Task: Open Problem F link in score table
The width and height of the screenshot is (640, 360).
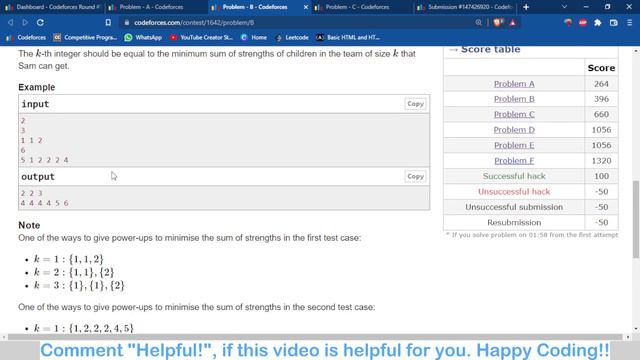Action: pos(514,161)
